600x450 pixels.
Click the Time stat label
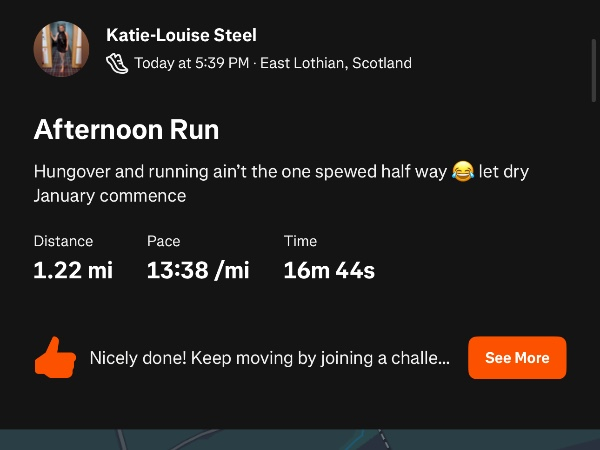click(x=300, y=241)
